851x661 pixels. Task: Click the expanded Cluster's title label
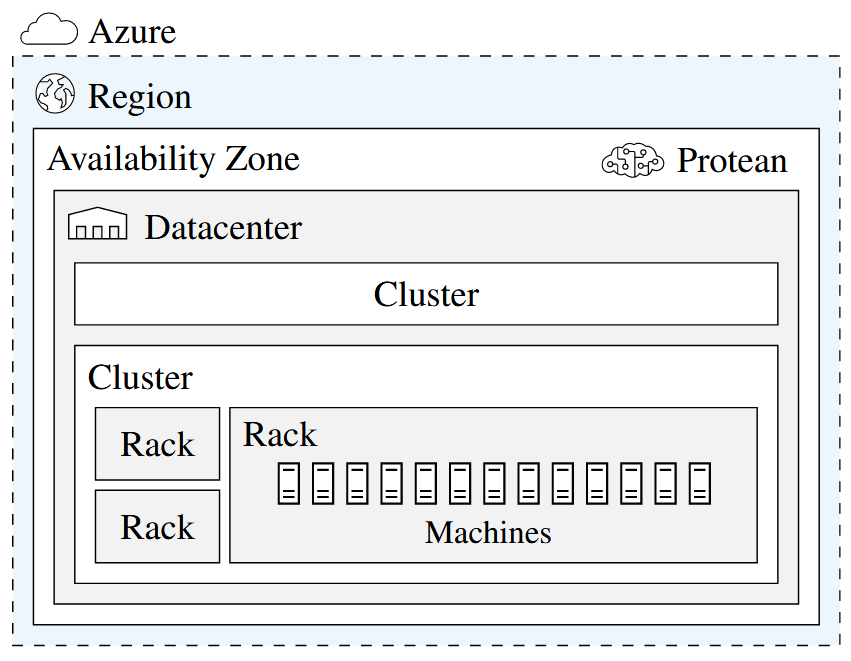(x=140, y=378)
